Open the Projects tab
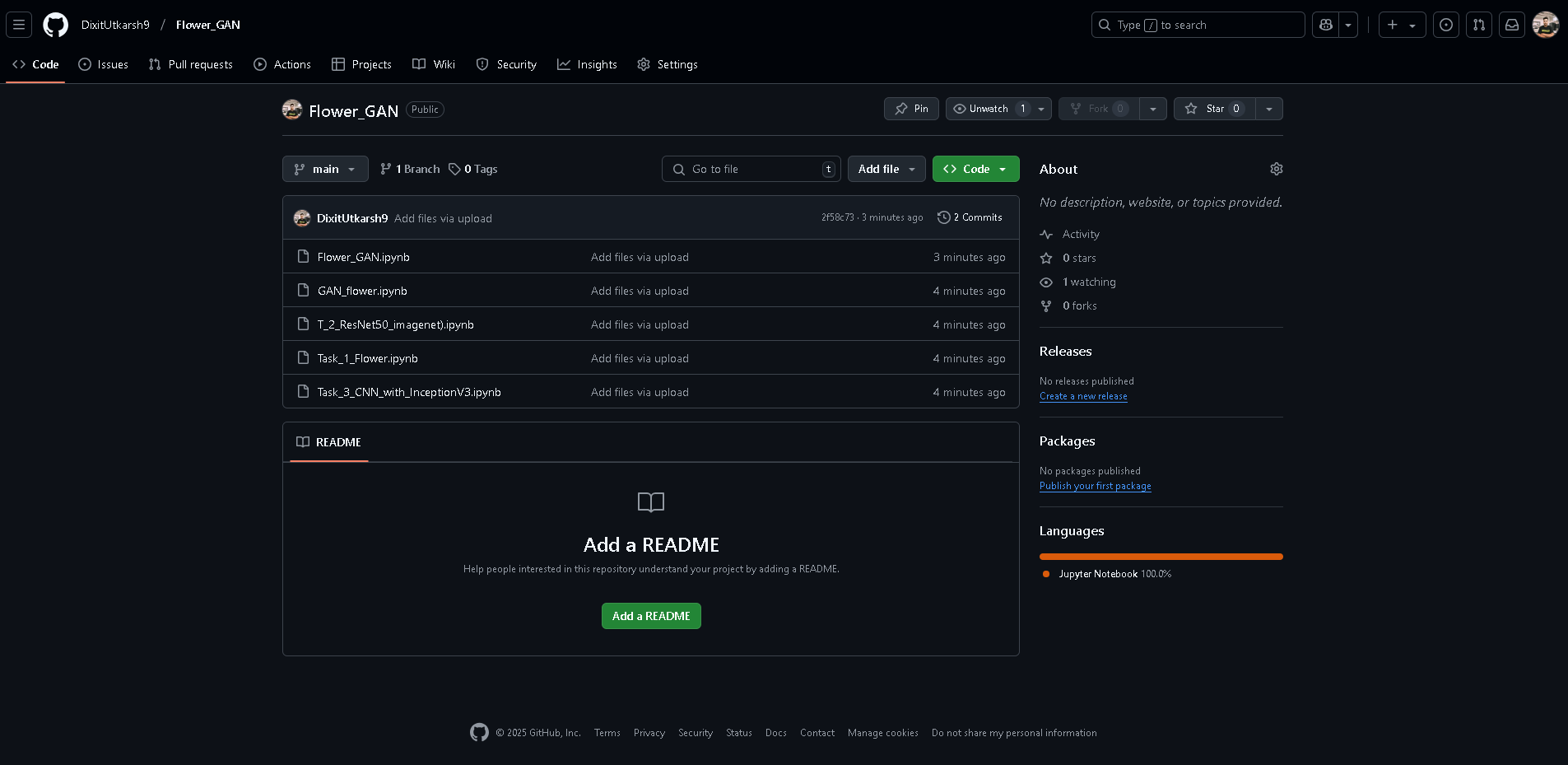1568x765 pixels. tap(361, 64)
